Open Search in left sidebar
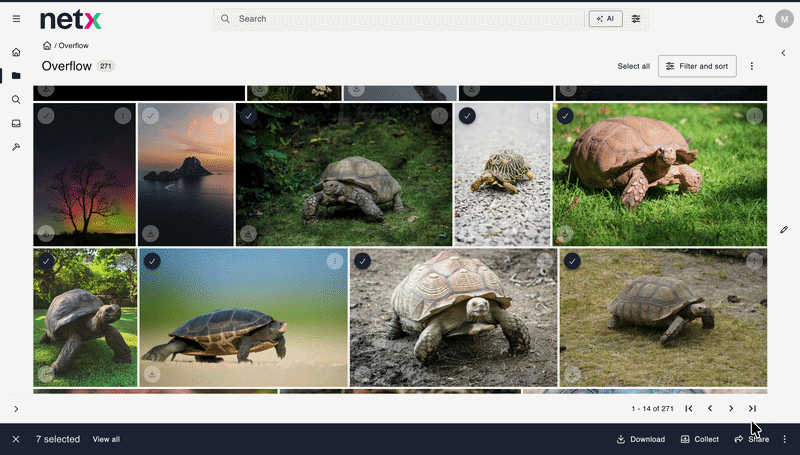800x455 pixels. 16,99
